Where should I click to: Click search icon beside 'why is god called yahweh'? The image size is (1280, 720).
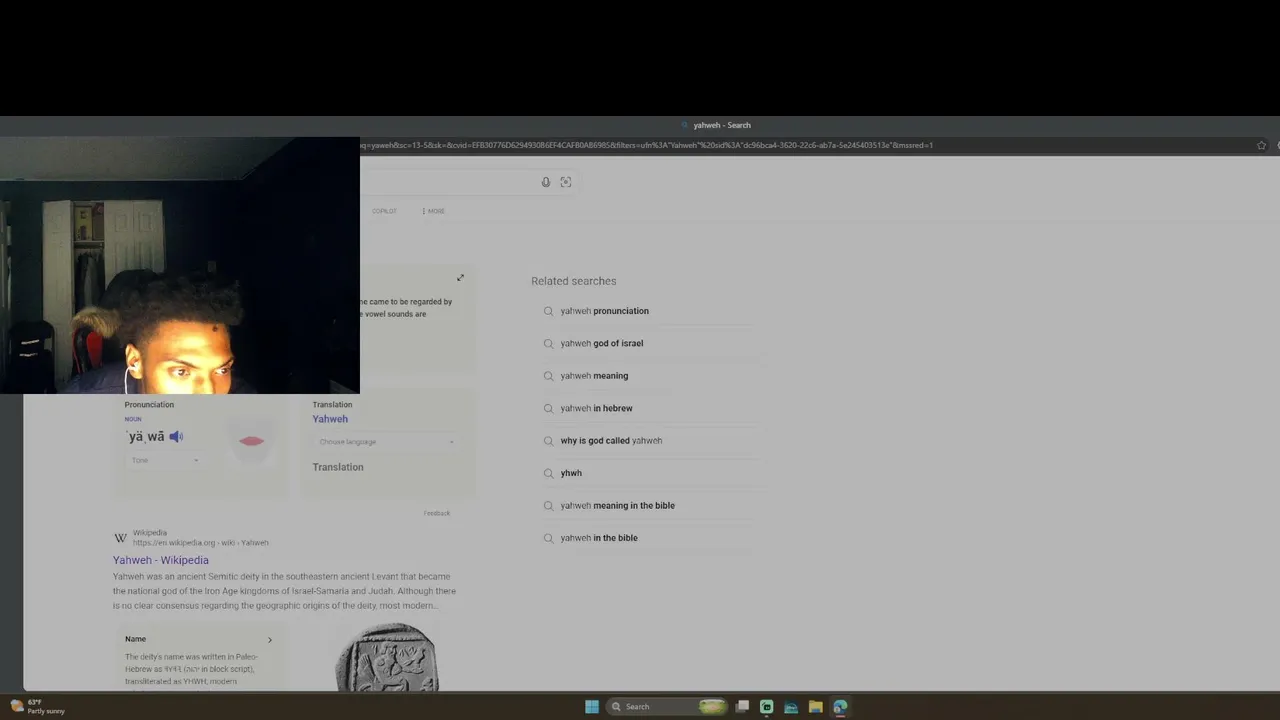548,441
